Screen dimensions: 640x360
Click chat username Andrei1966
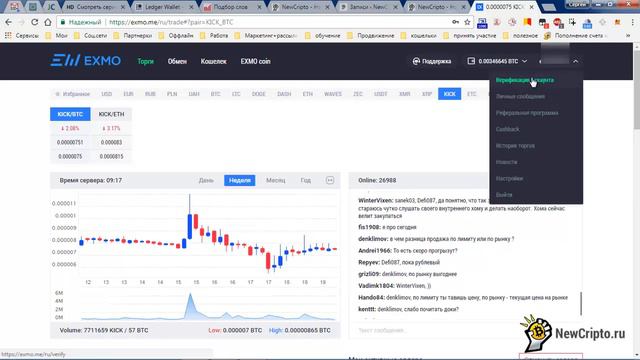[375, 251]
